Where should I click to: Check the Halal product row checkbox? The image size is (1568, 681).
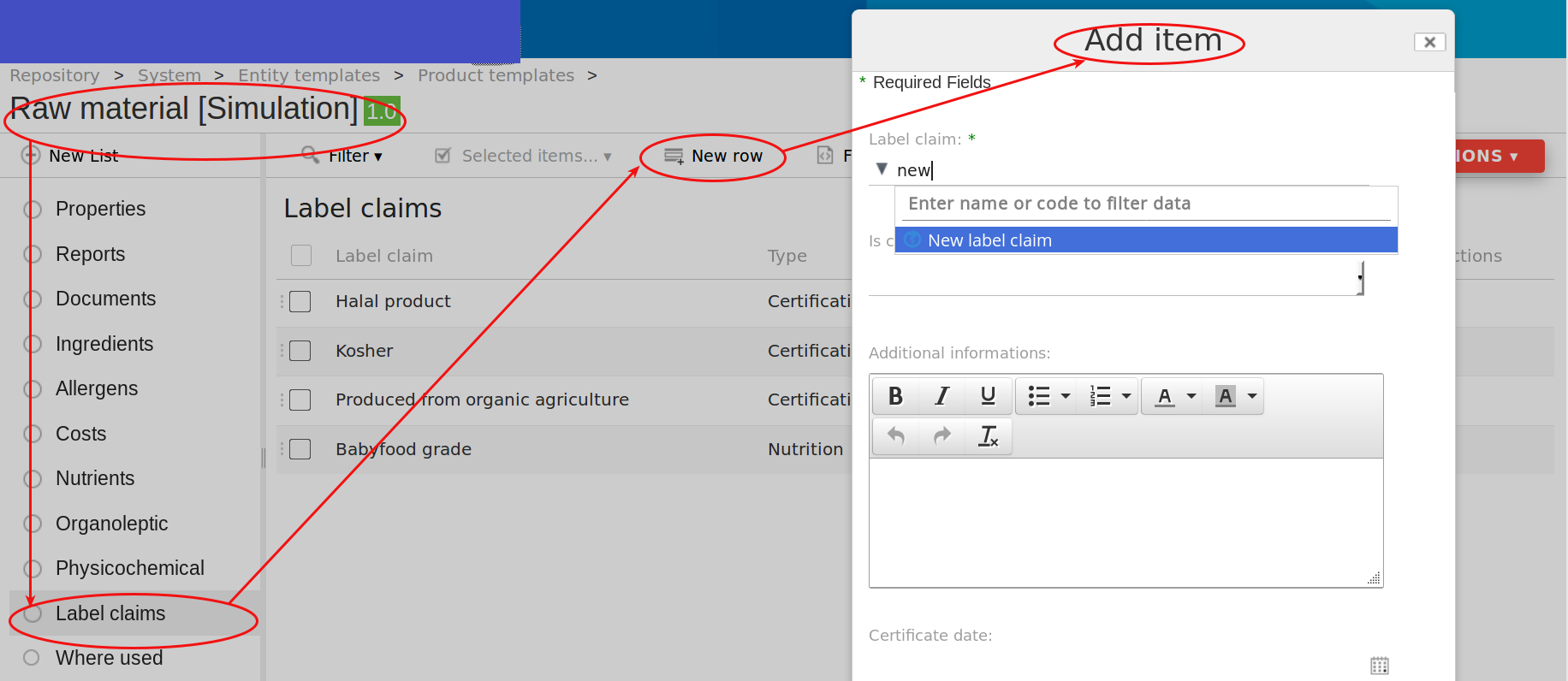click(300, 302)
